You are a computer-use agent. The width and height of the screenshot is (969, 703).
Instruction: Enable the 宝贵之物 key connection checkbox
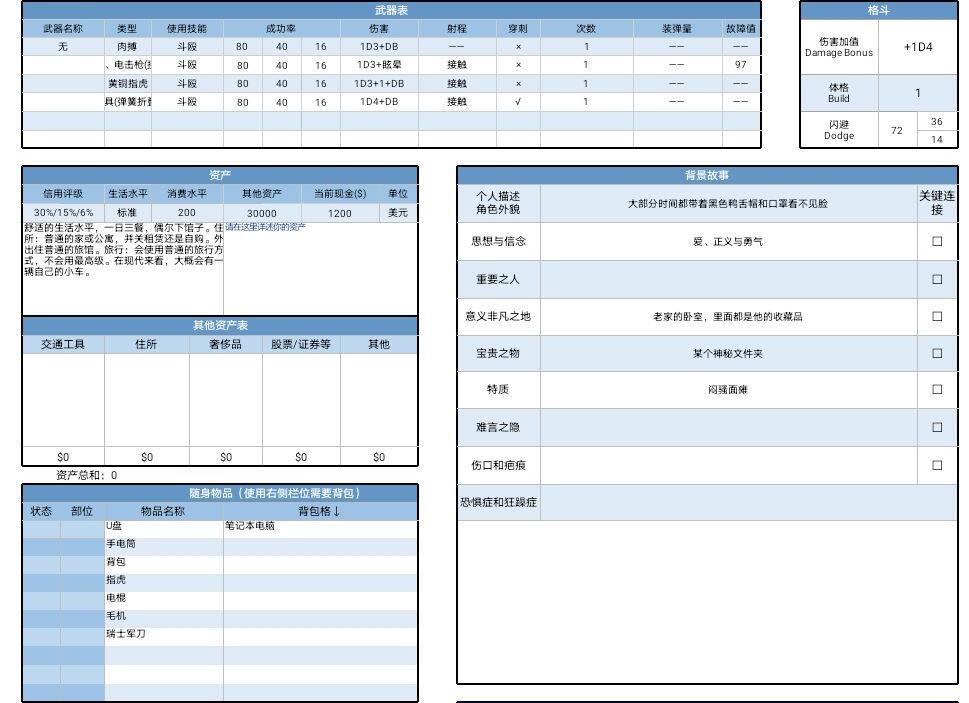click(x=937, y=353)
